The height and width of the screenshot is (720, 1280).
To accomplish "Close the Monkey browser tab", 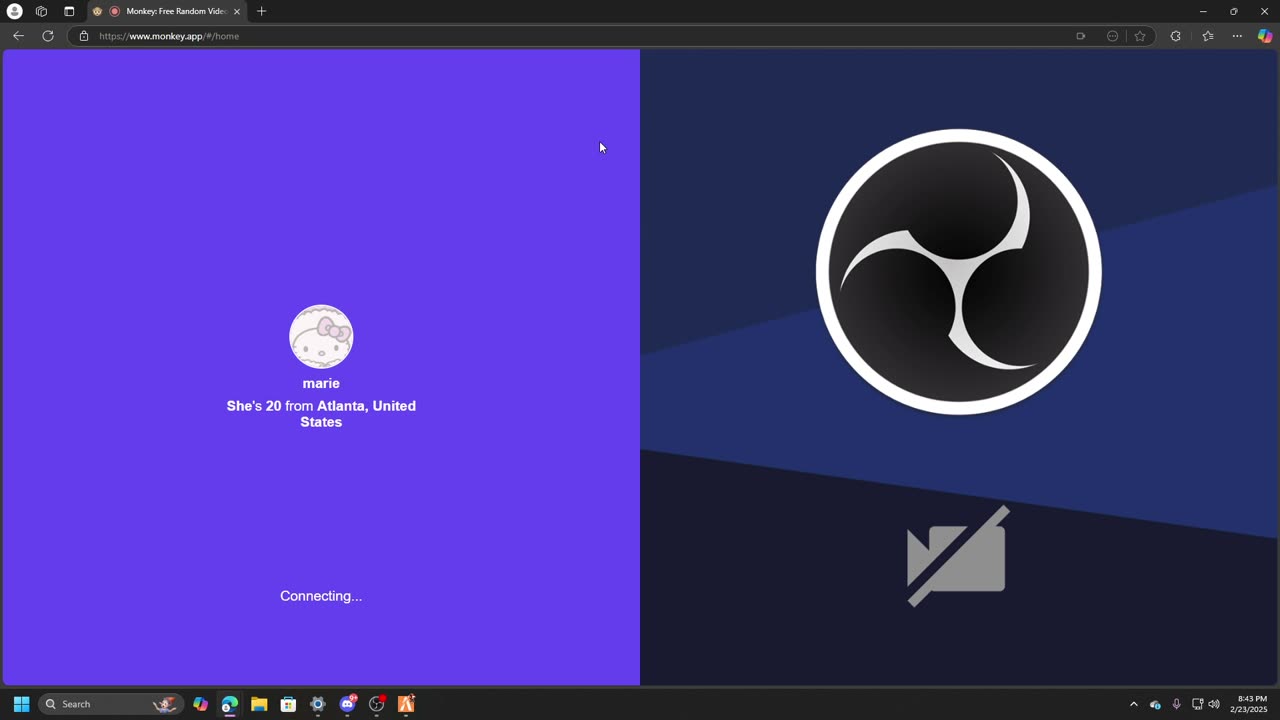I will coord(237,11).
